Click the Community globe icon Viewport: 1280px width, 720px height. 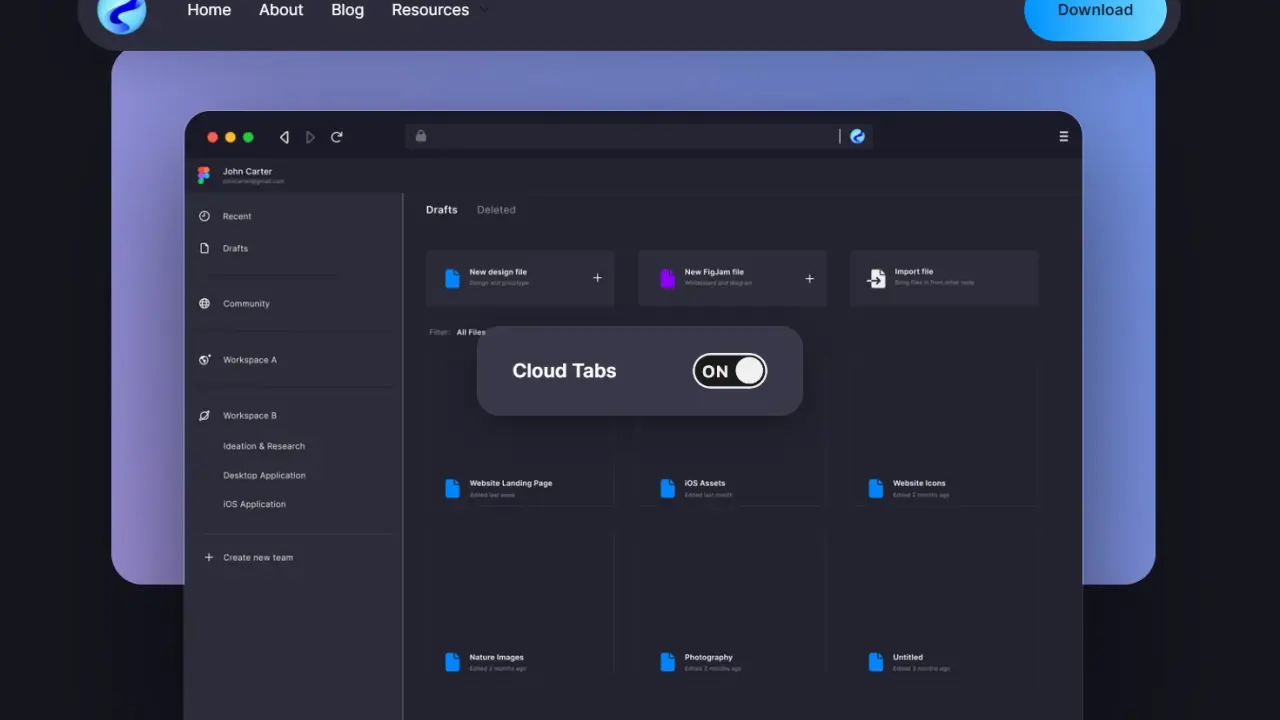(x=204, y=304)
